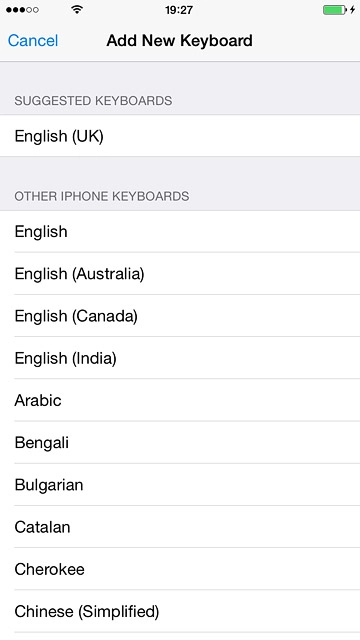Add the Catalan keyboard
Screen dimensions: 360x640
pos(180,527)
